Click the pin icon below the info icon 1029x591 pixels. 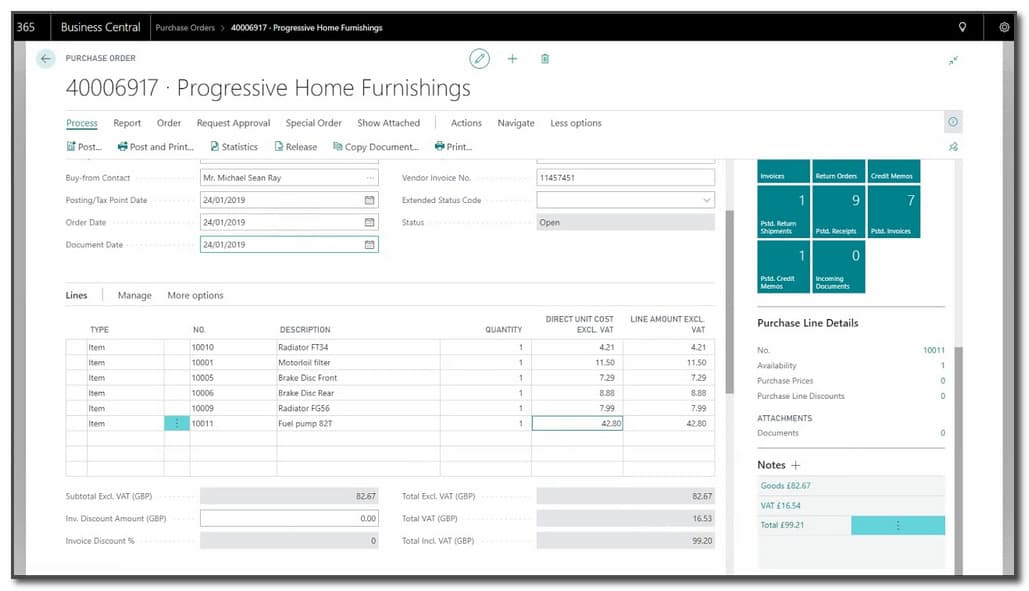pos(953,146)
